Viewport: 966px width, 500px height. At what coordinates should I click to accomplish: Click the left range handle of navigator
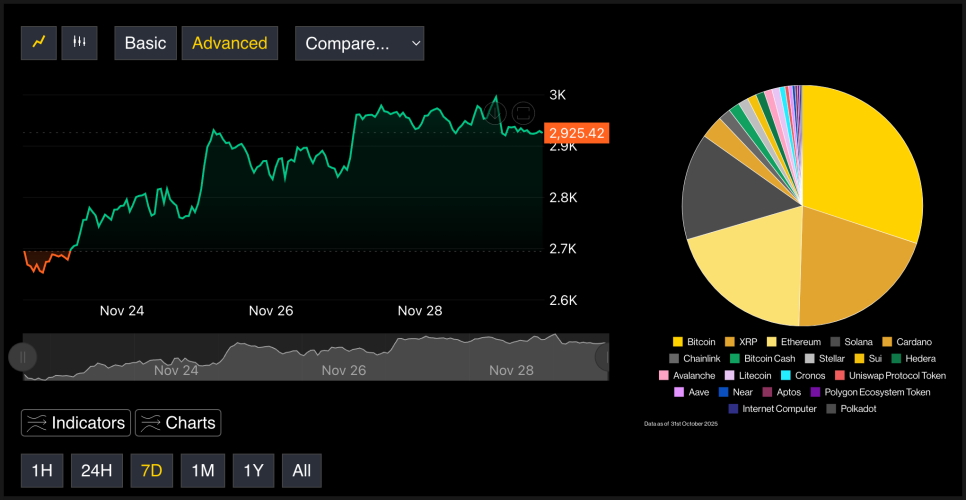click(x=23, y=357)
